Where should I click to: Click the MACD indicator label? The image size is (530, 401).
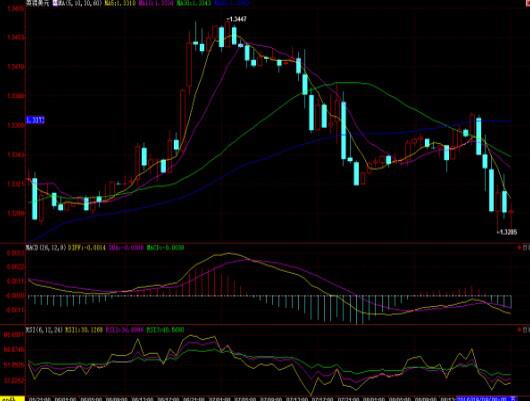pos(46,247)
